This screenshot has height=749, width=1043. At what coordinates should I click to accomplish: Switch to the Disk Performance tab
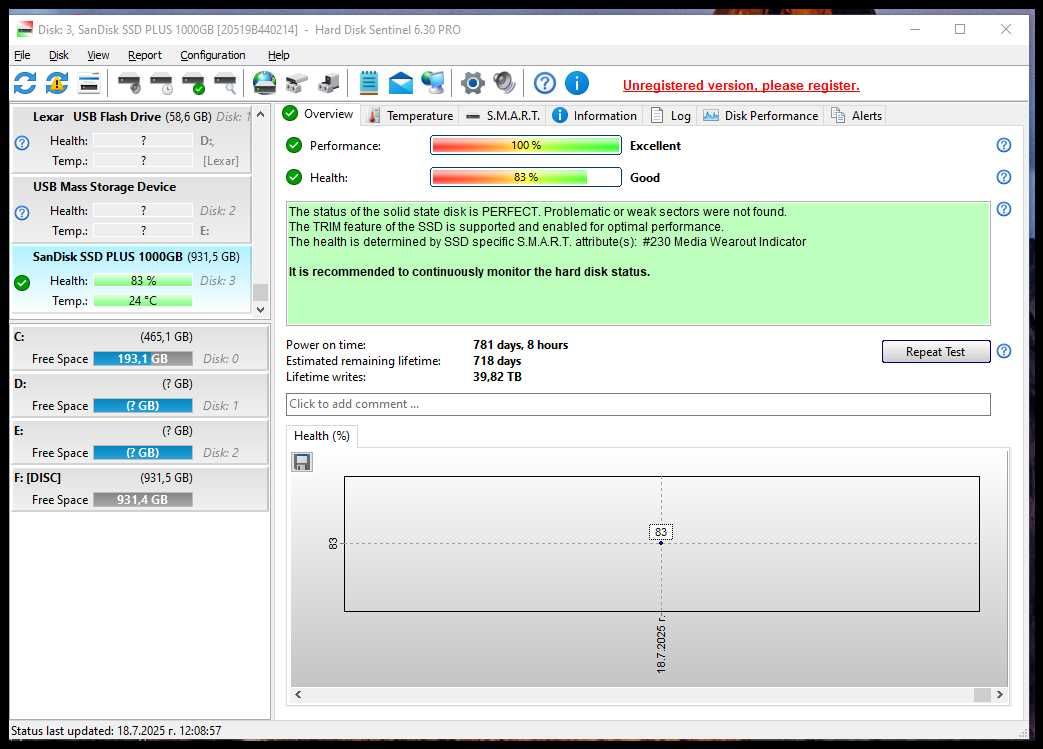760,116
